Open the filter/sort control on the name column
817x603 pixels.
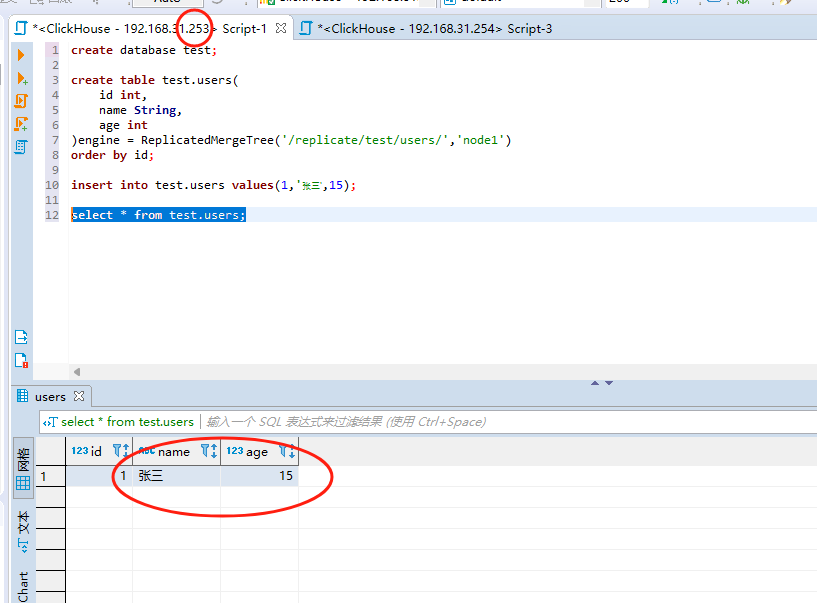tap(209, 451)
